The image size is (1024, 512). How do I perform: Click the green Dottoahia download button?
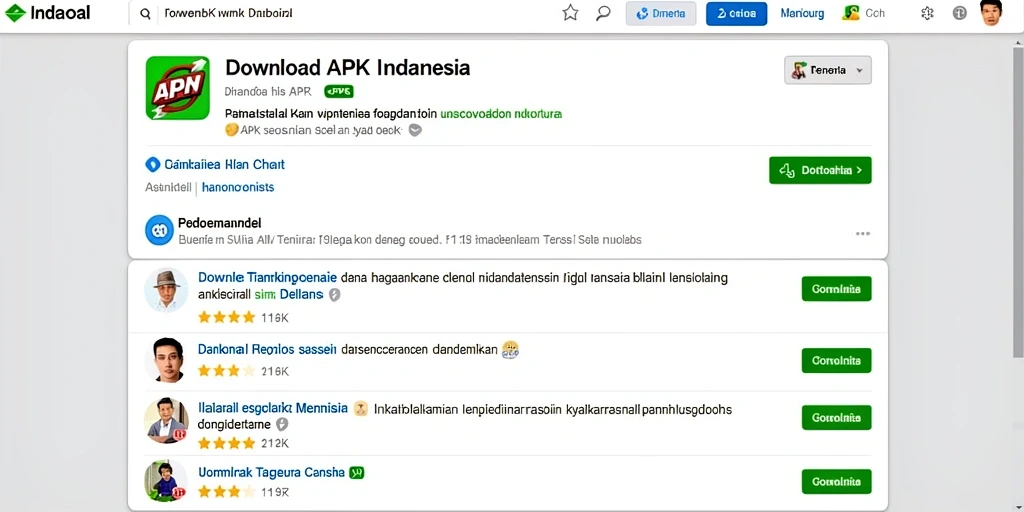tap(820, 170)
